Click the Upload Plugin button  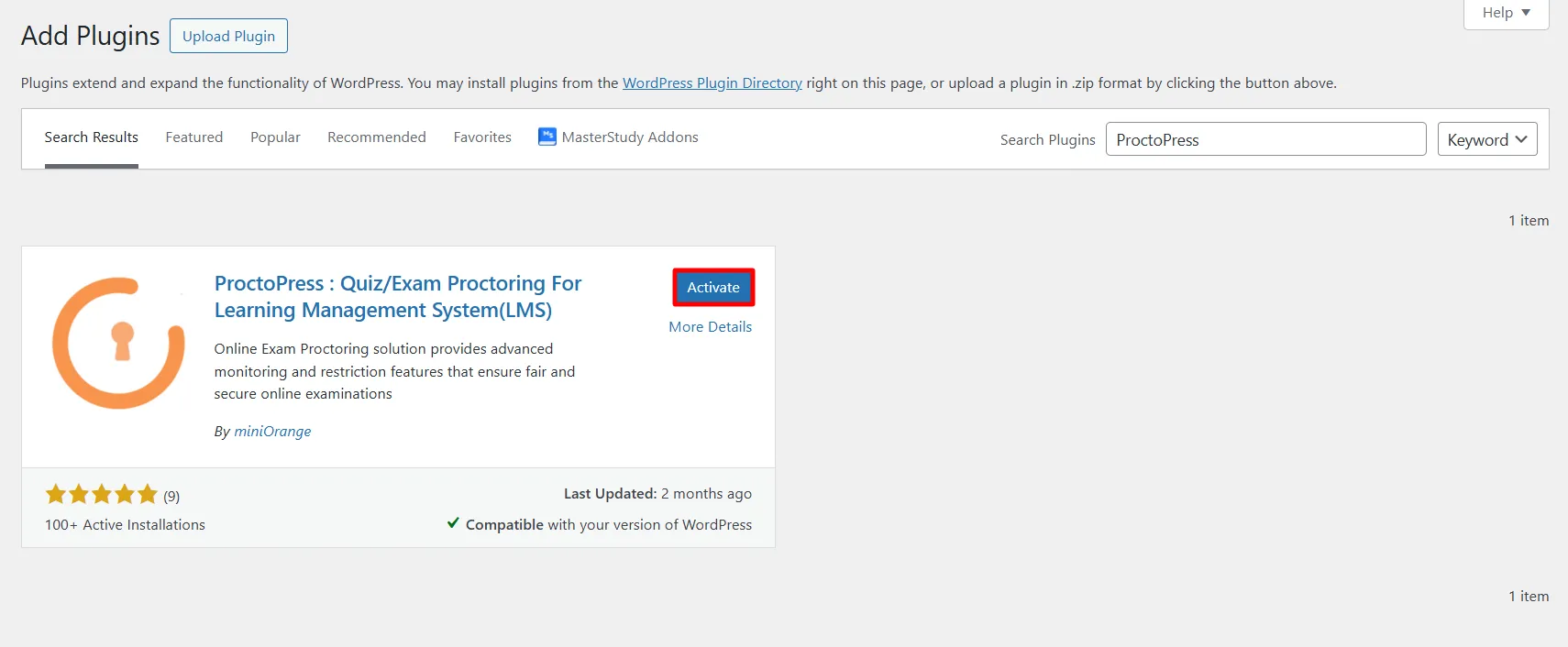(x=228, y=36)
